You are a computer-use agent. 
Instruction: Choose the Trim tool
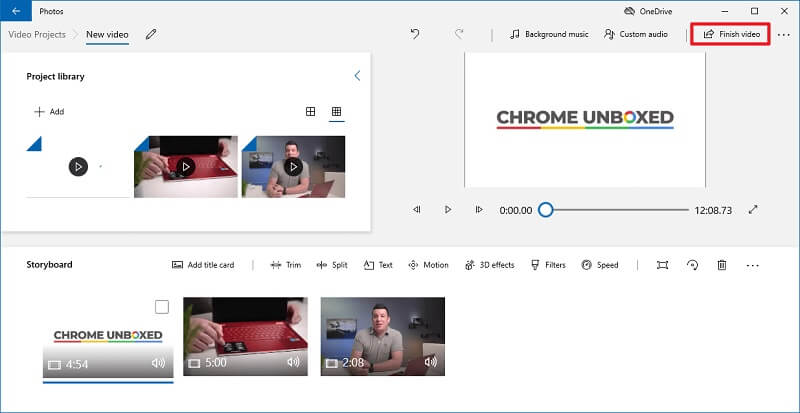click(x=286, y=265)
